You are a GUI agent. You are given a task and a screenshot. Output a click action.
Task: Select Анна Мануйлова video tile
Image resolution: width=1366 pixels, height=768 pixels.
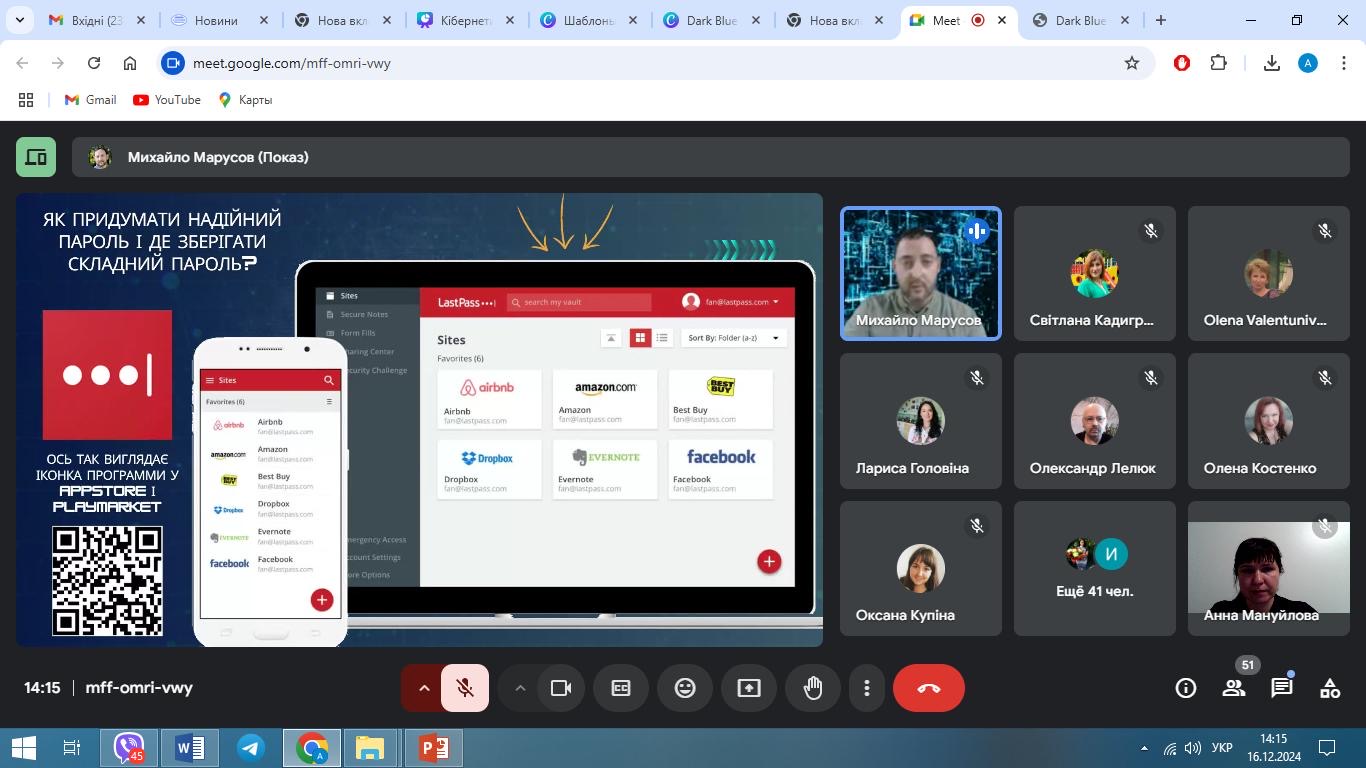1269,568
